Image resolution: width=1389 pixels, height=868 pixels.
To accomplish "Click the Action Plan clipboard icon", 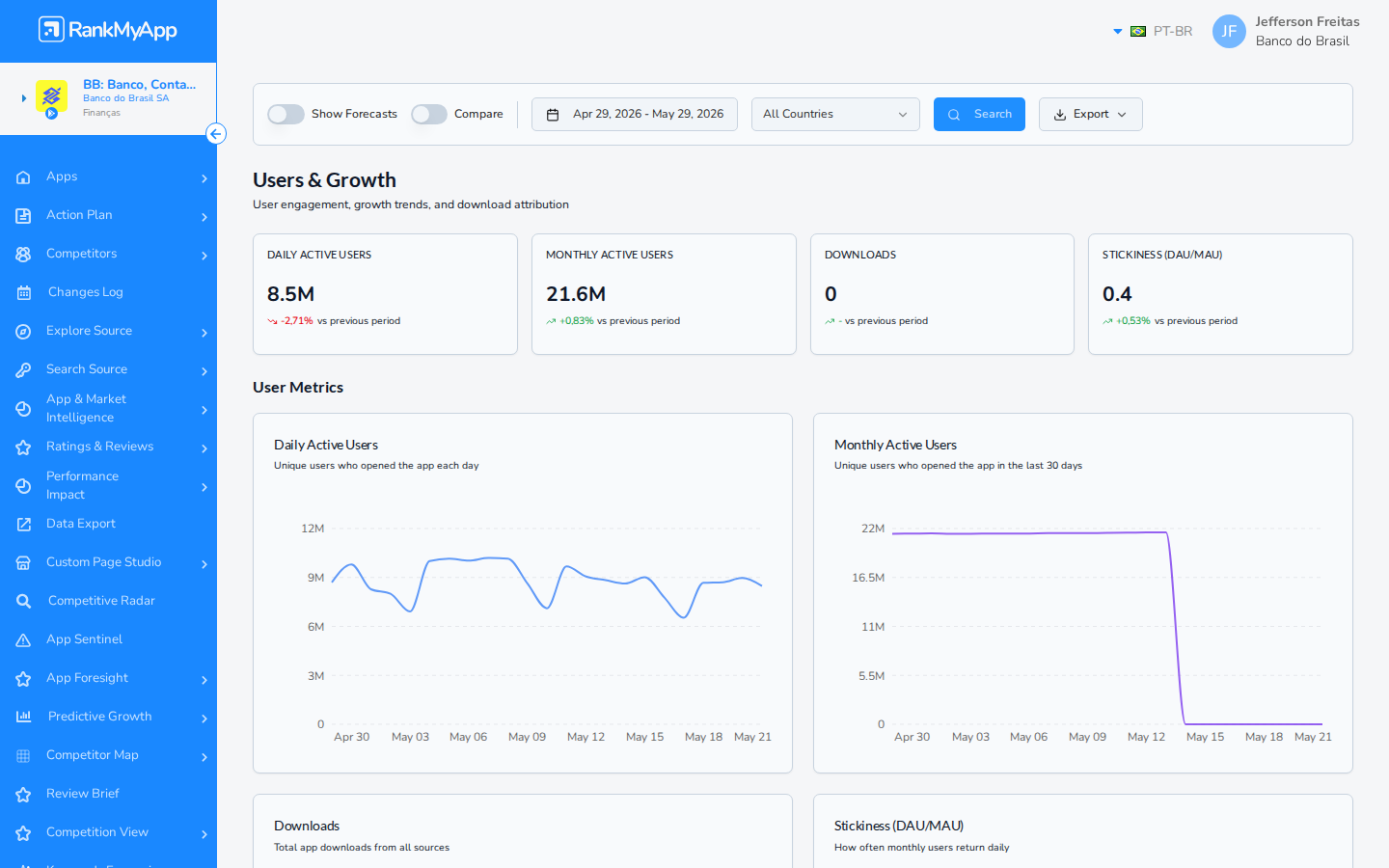I will (x=23, y=215).
